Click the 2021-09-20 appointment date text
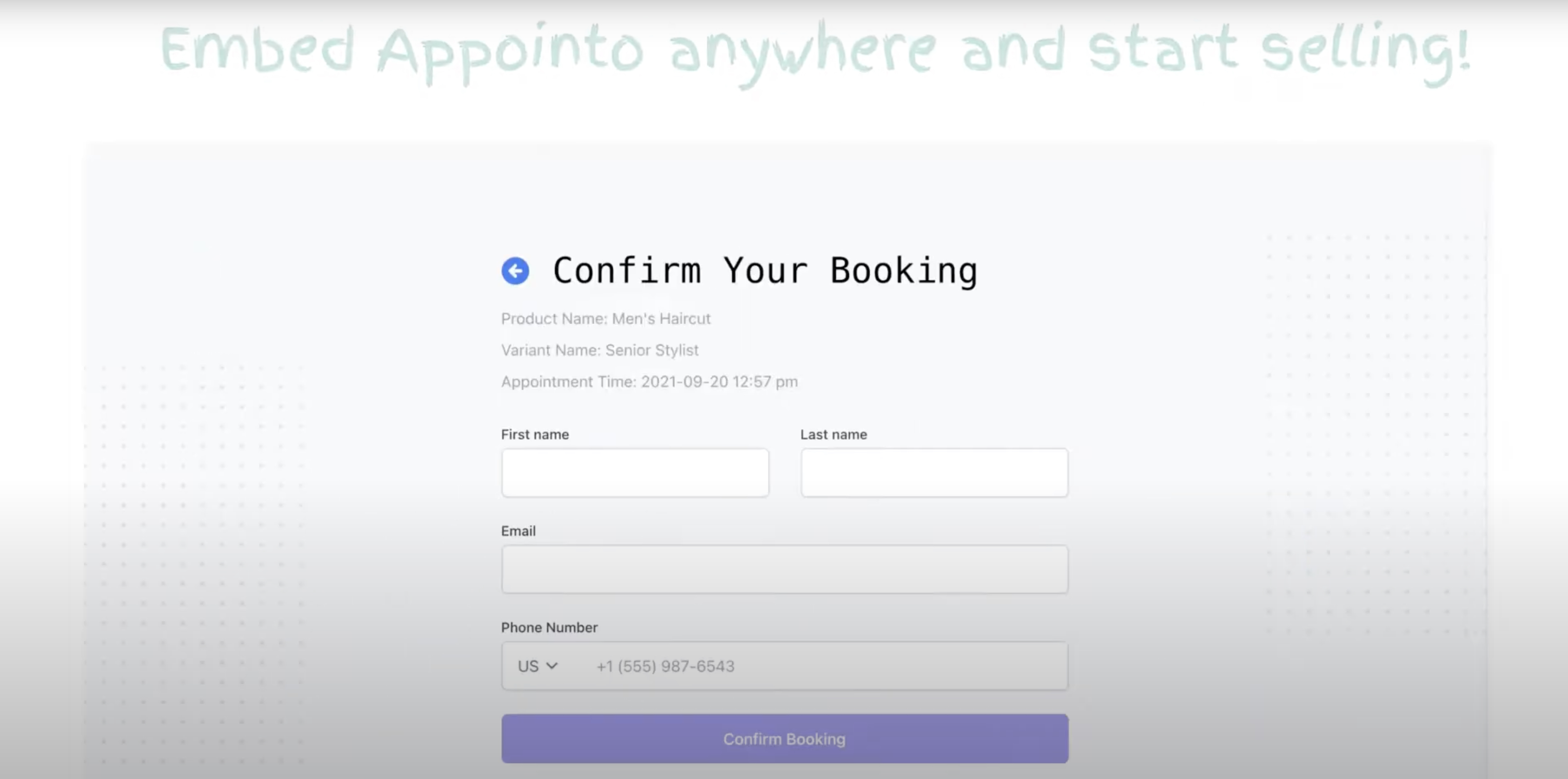This screenshot has height=779, width=1568. point(684,382)
